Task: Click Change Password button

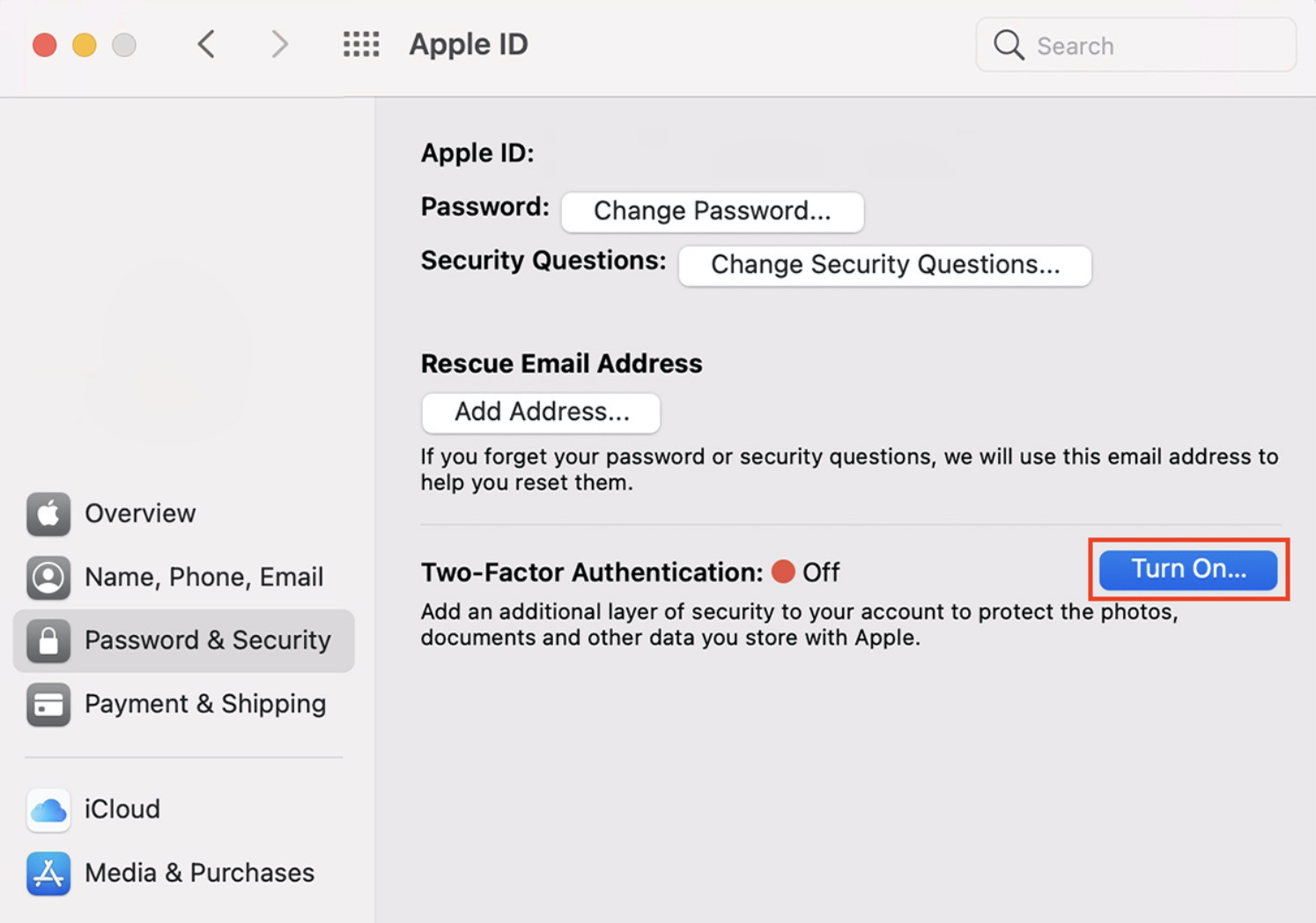Action: [713, 211]
